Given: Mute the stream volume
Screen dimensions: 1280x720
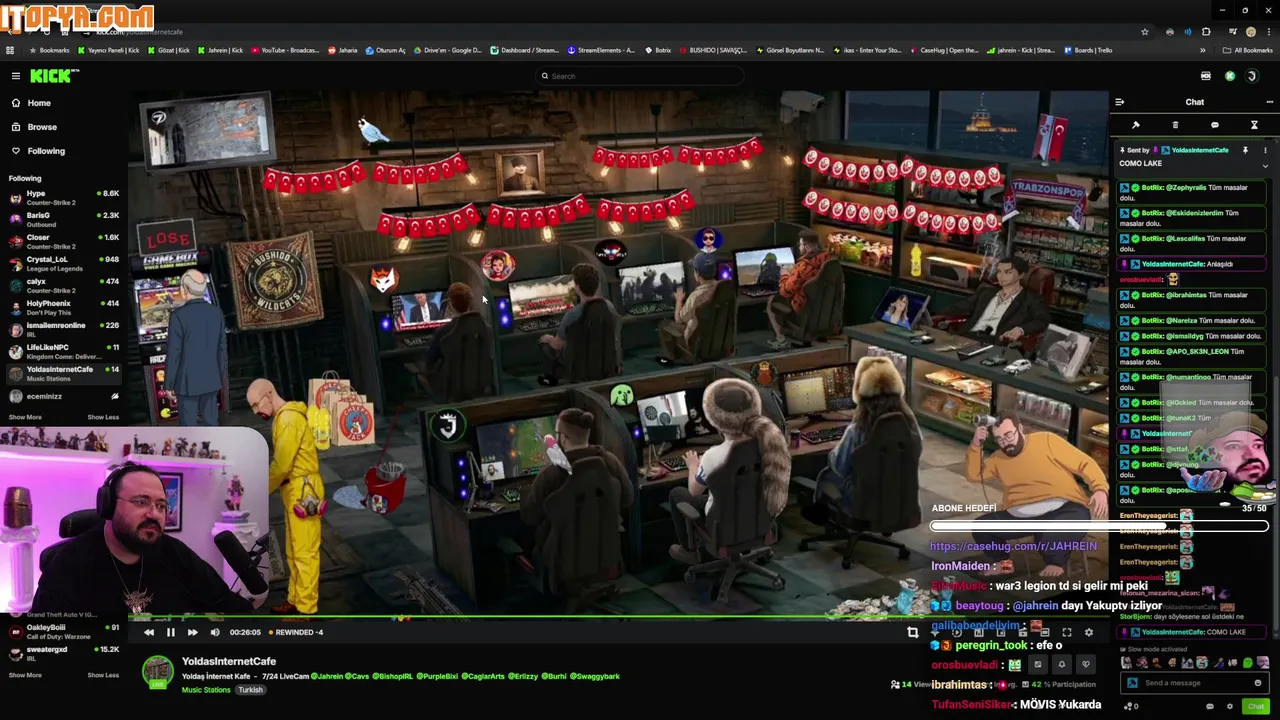Looking at the screenshot, I should 214,632.
